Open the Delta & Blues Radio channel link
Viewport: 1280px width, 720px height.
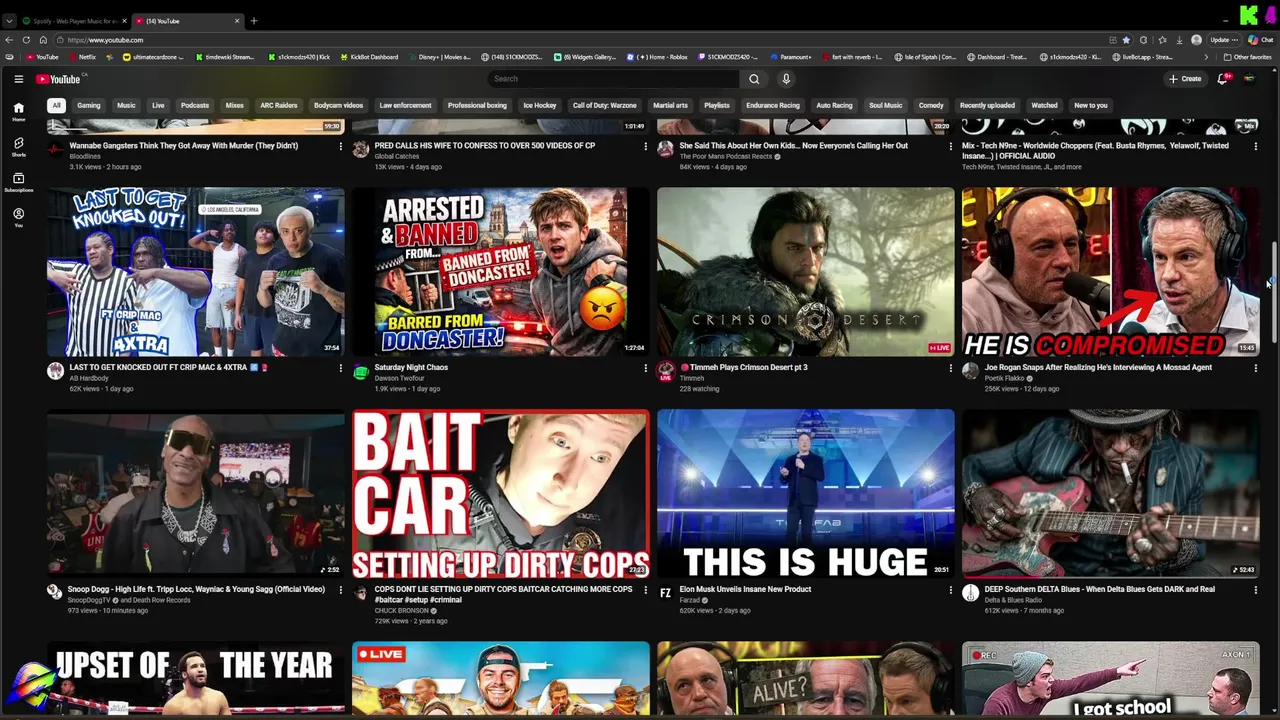[x=1013, y=600]
